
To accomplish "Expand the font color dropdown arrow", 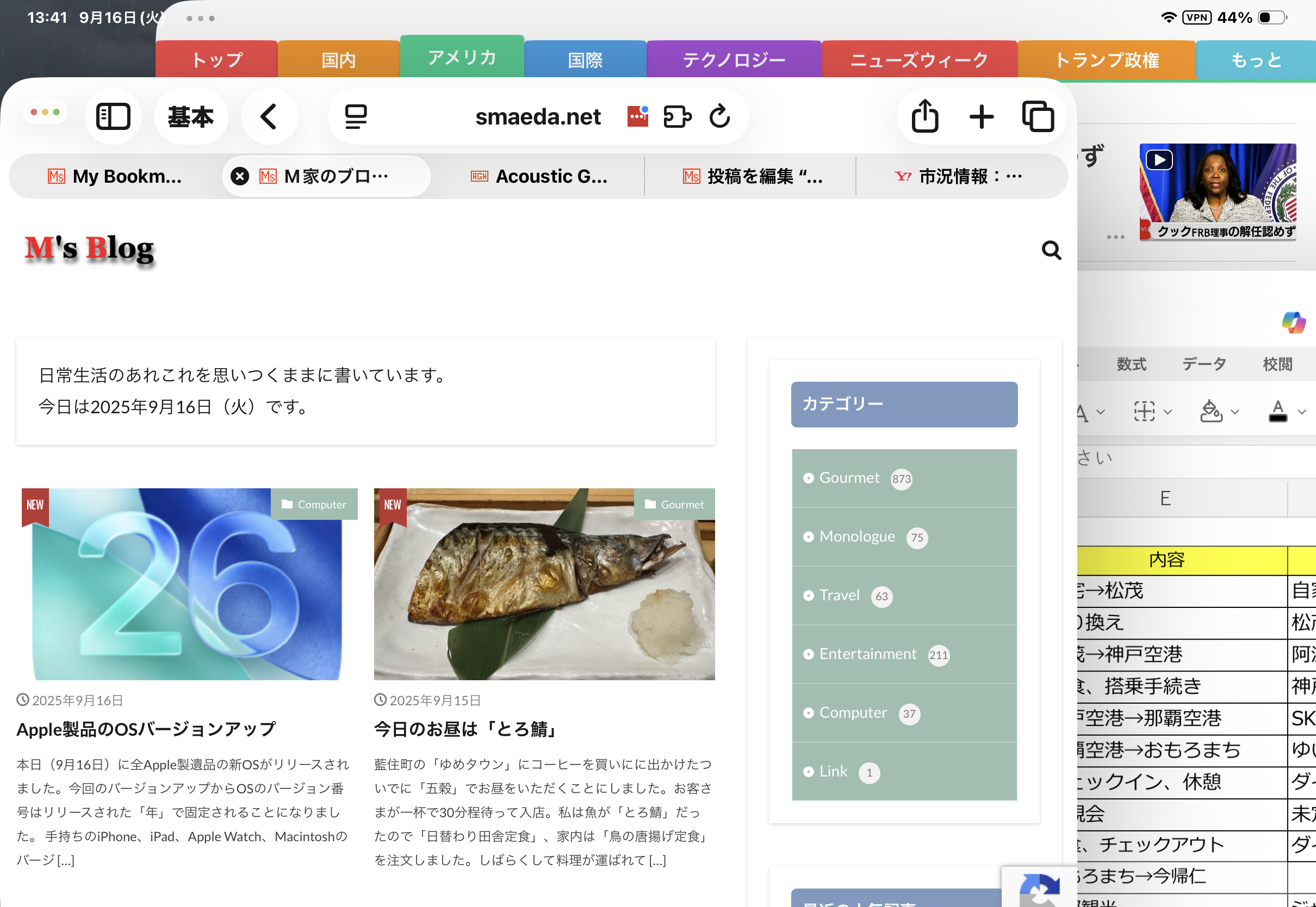I will pyautogui.click(x=1302, y=412).
